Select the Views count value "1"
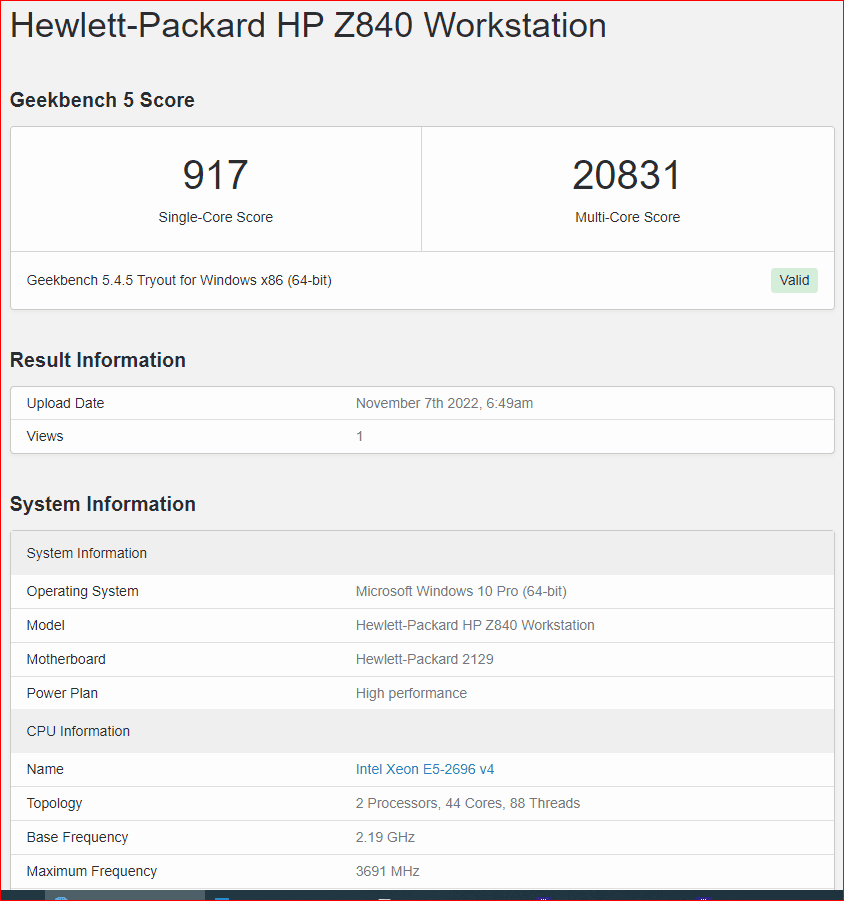 click(360, 436)
